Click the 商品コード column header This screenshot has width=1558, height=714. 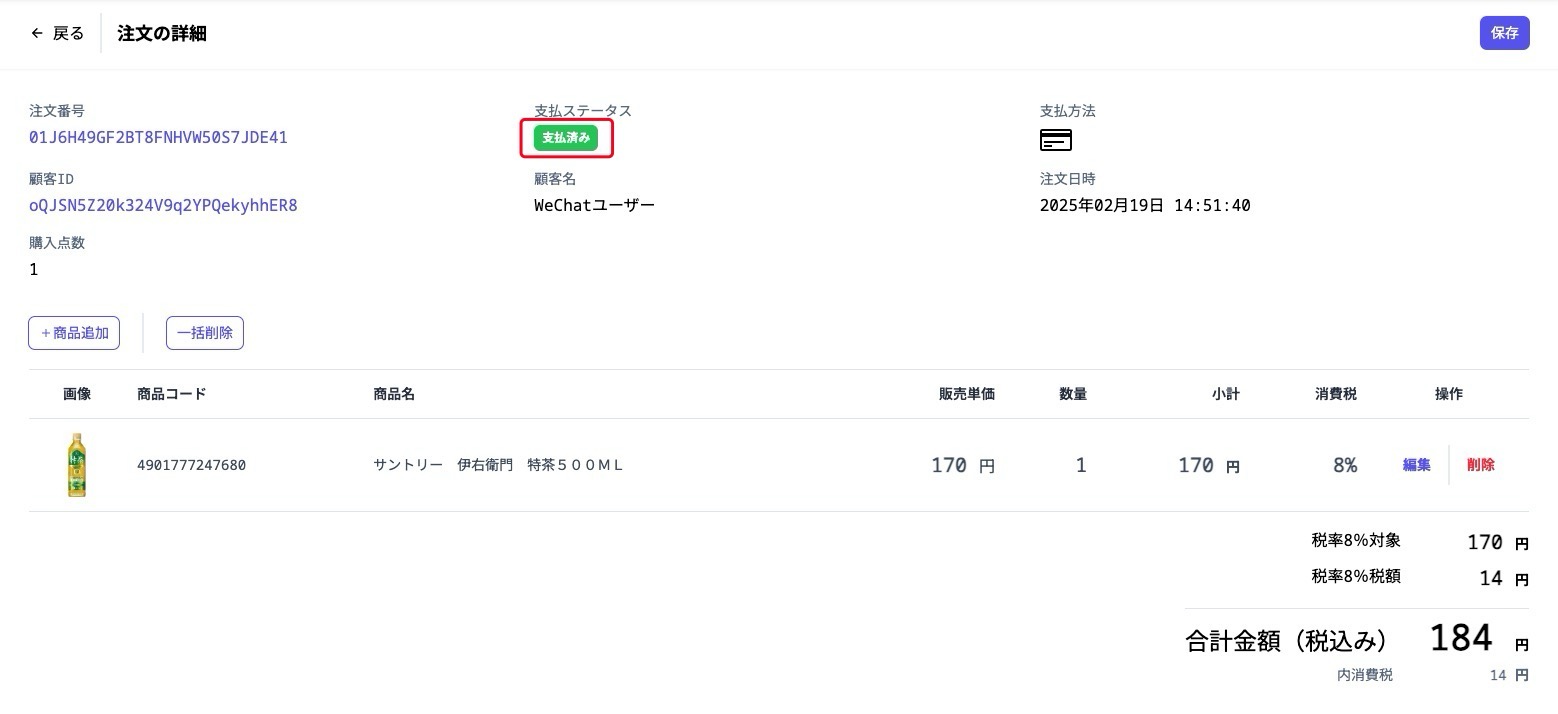coord(171,394)
